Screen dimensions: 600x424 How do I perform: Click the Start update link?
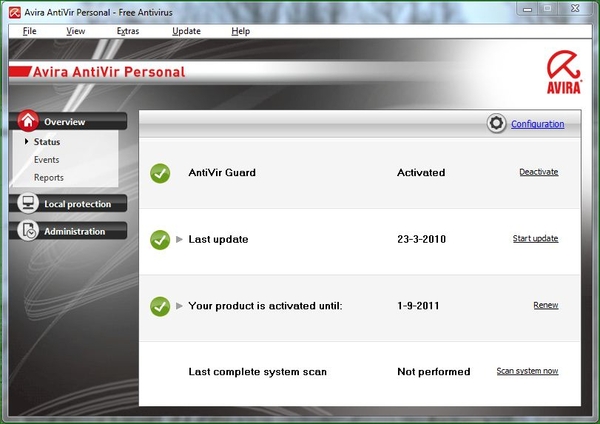click(x=535, y=238)
